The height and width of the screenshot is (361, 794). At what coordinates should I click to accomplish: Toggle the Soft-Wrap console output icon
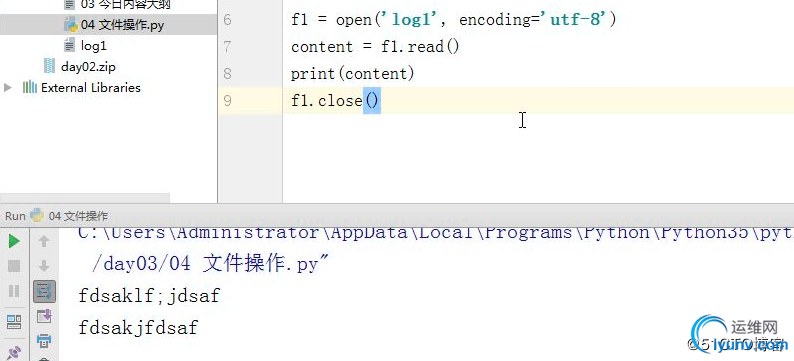(x=44, y=291)
